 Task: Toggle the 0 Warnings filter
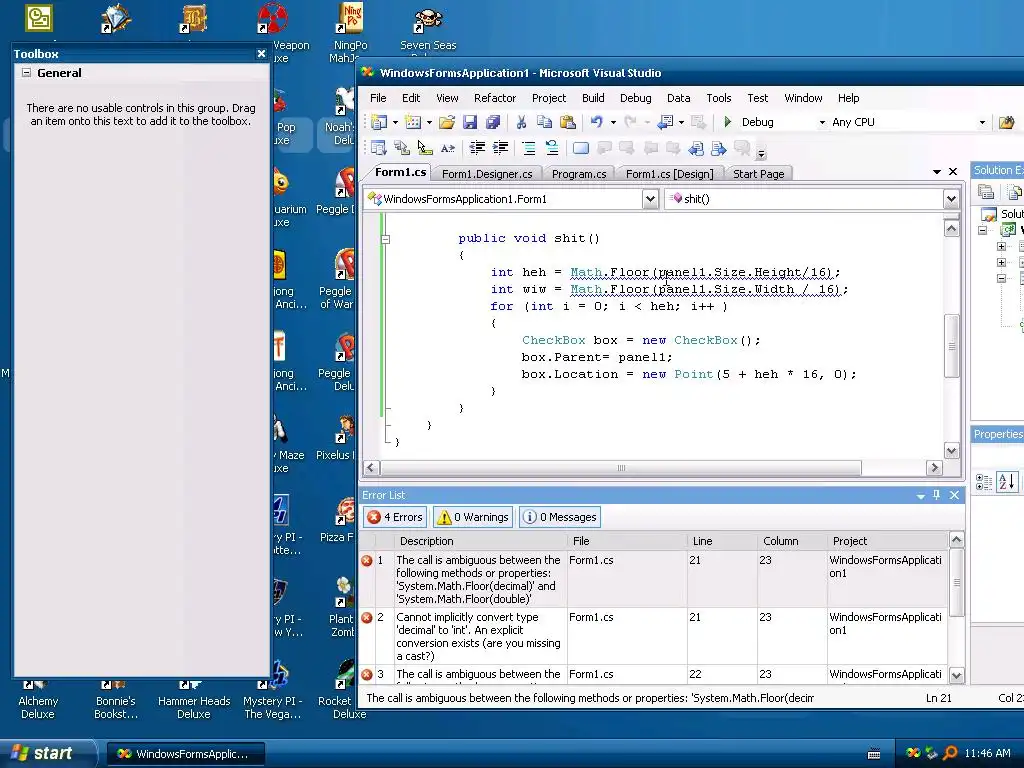tap(473, 517)
